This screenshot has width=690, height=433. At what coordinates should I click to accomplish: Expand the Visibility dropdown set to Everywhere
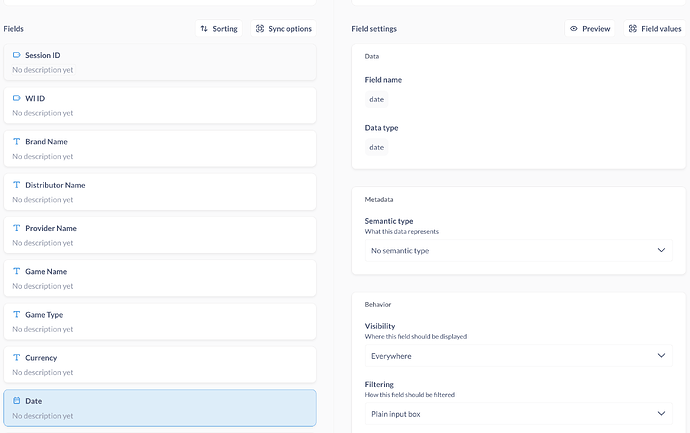tap(518, 356)
